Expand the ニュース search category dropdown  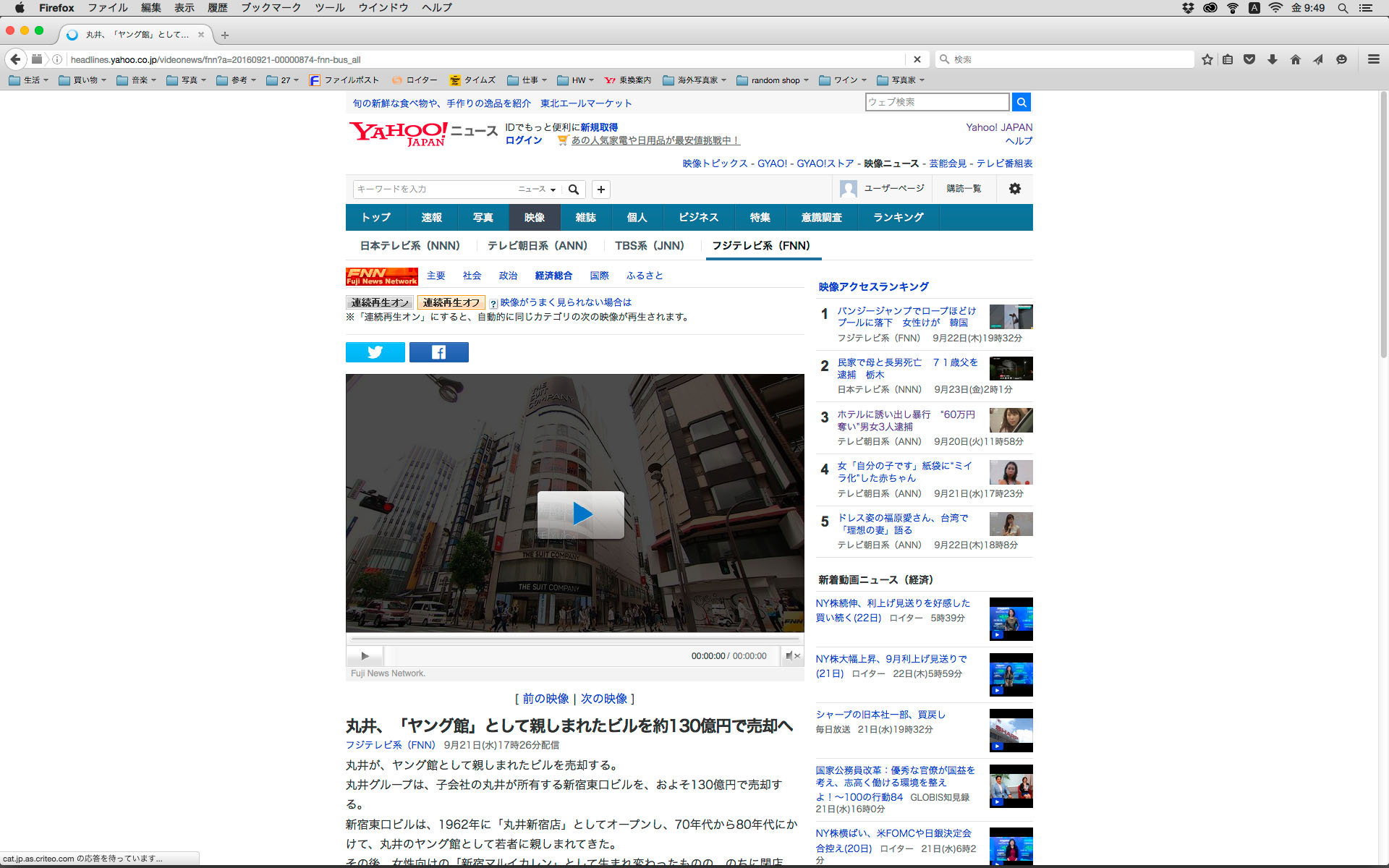537,190
